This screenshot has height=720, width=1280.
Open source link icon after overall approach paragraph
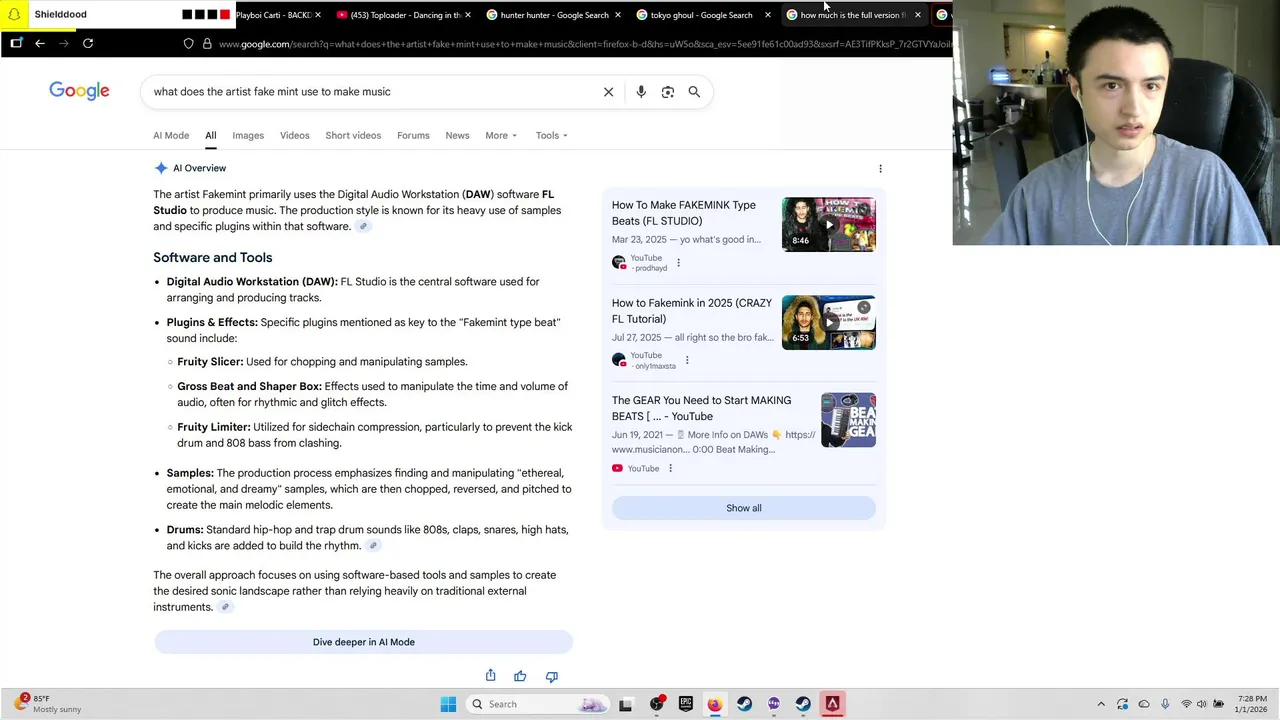point(225,607)
